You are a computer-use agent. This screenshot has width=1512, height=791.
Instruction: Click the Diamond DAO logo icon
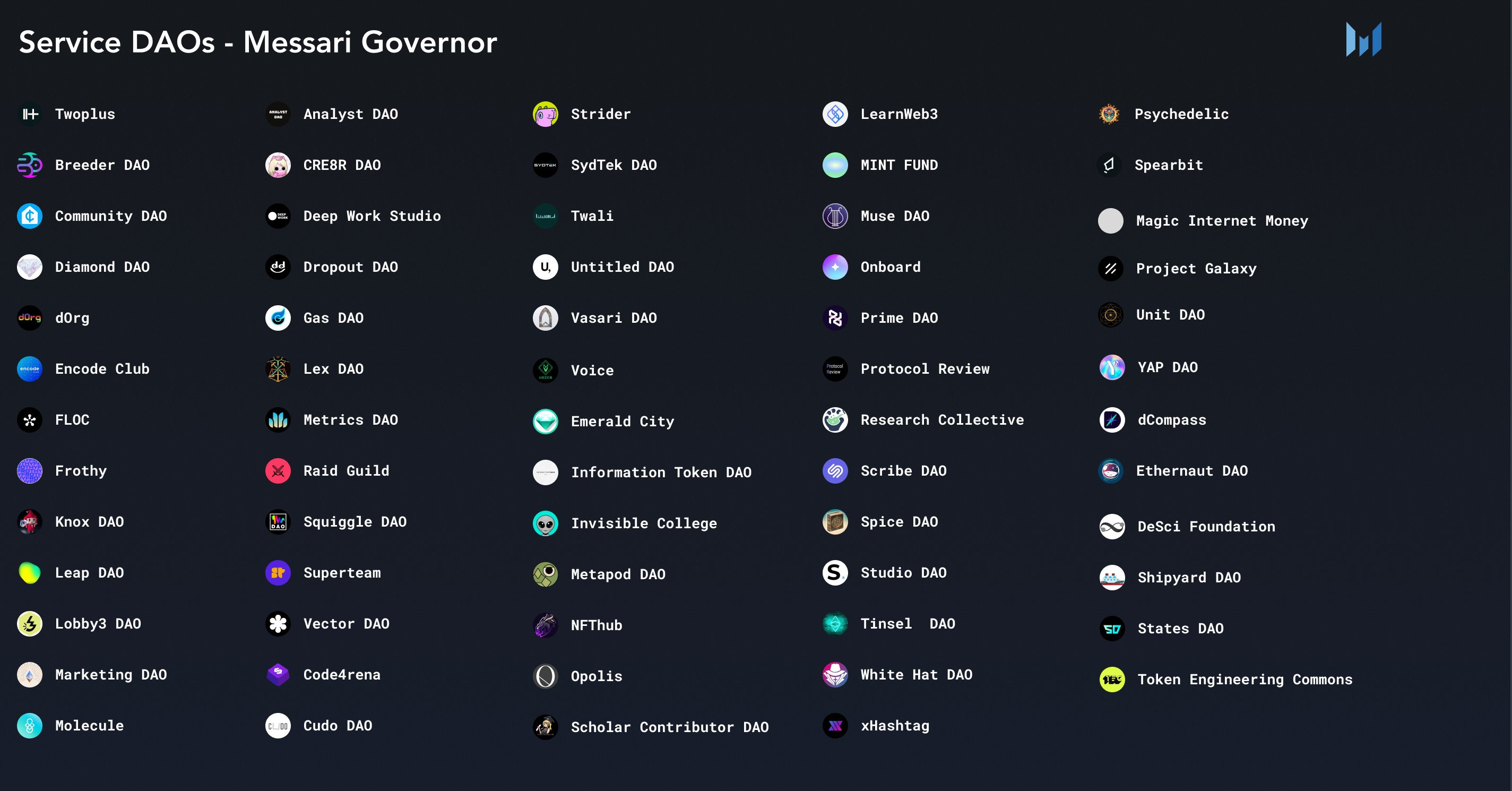click(29, 267)
